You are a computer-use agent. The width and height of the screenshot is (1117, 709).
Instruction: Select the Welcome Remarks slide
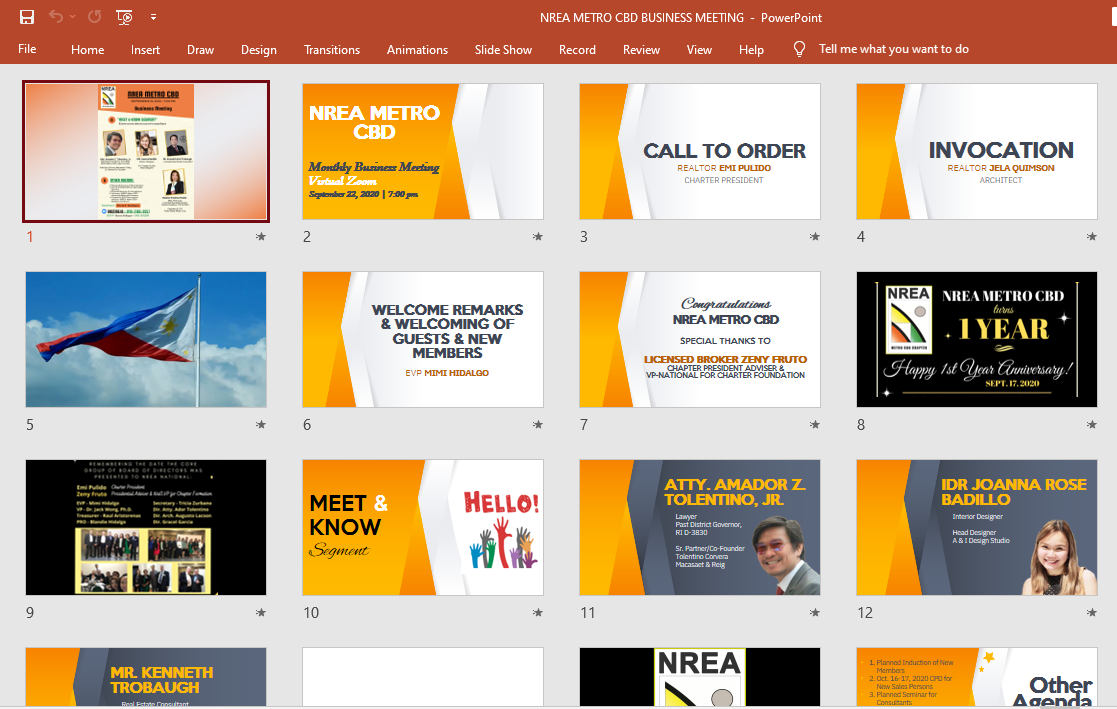[423, 339]
